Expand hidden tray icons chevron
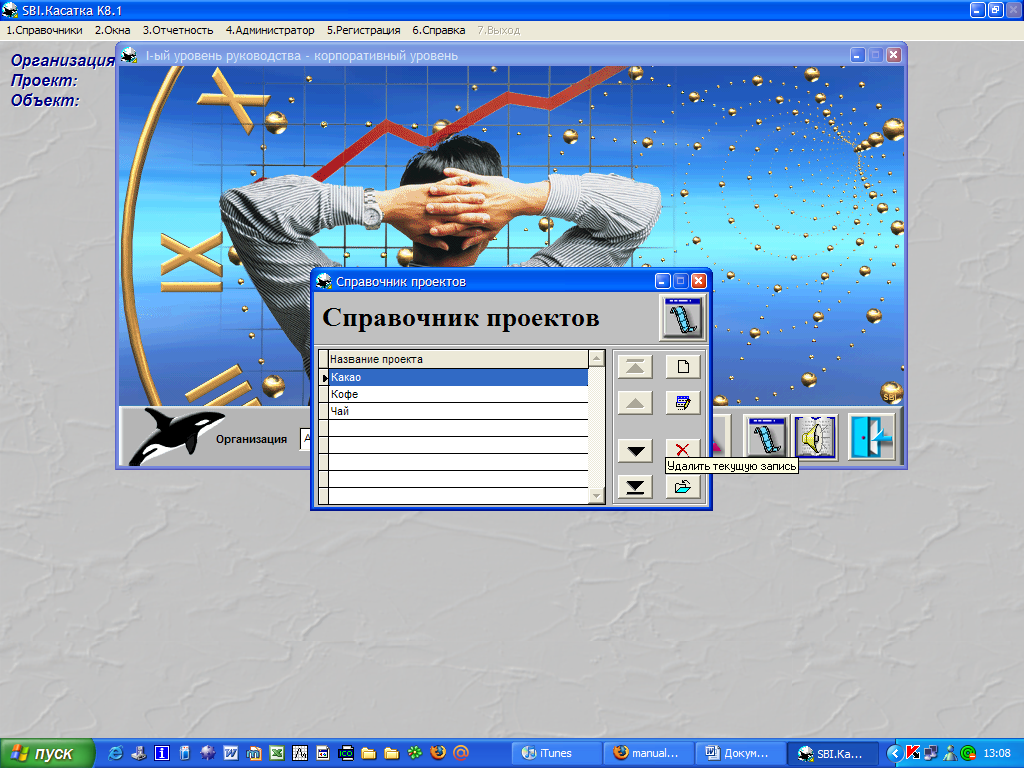The image size is (1024, 768). (894, 754)
